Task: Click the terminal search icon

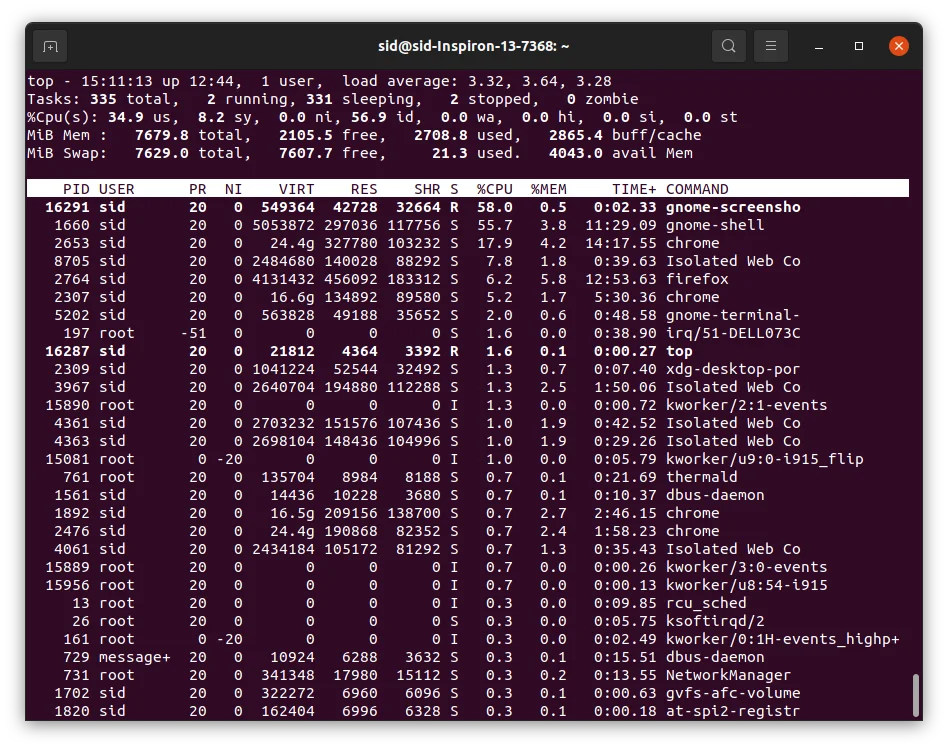Action: coord(729,46)
